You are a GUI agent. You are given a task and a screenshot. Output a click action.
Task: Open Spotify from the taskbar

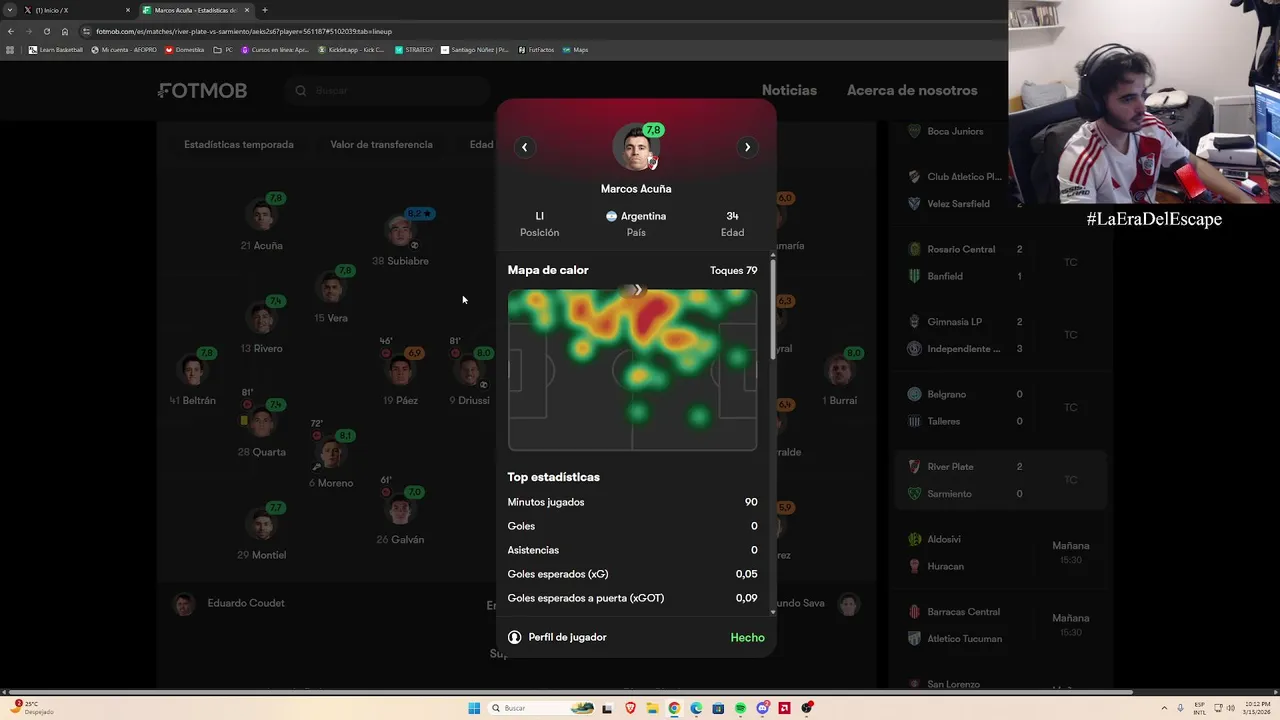click(x=740, y=708)
